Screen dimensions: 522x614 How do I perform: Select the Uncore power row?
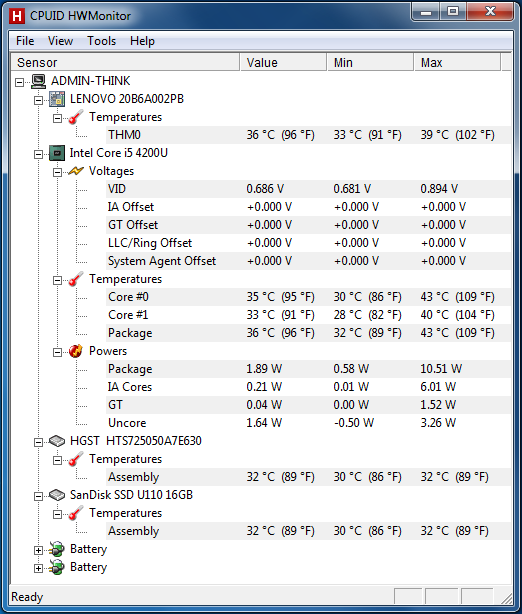309,423
